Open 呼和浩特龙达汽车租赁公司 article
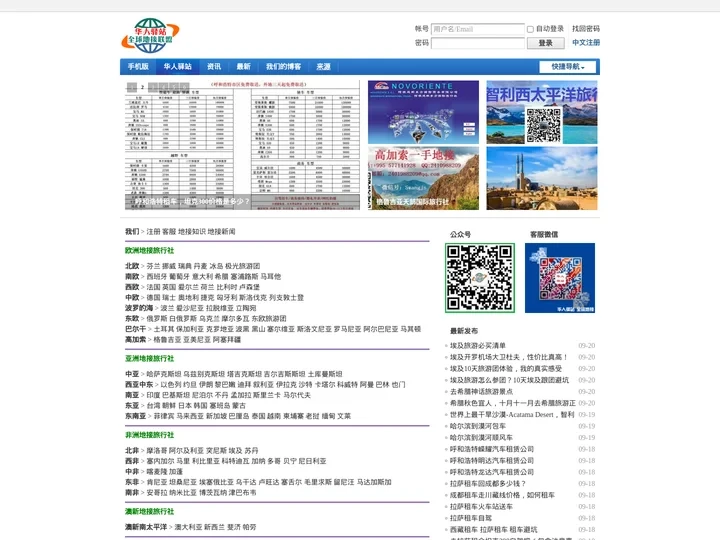Image resolution: width=720 pixels, height=540 pixels. [492, 472]
